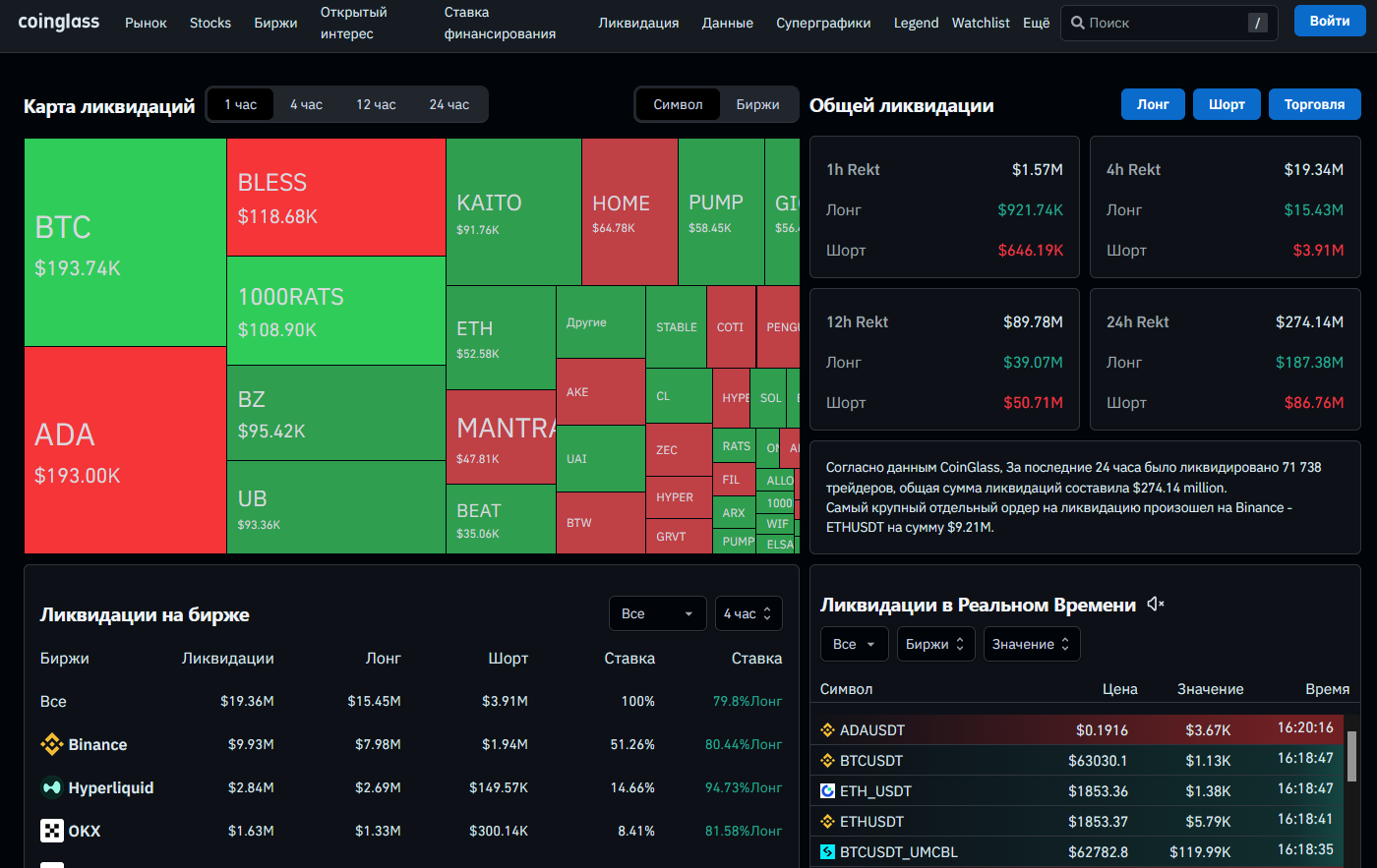Viewport: 1377px width, 868px height.
Task: Focus the Поиск search field
Action: point(1169,23)
